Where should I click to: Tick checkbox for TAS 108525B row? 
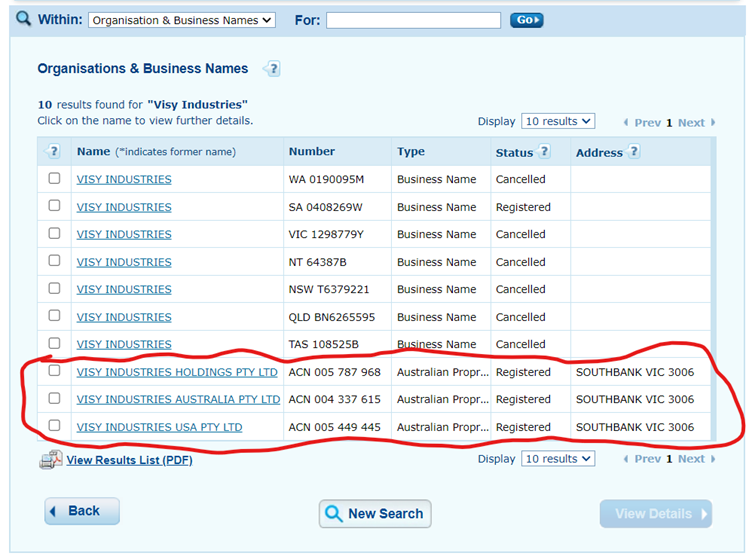[x=55, y=343]
